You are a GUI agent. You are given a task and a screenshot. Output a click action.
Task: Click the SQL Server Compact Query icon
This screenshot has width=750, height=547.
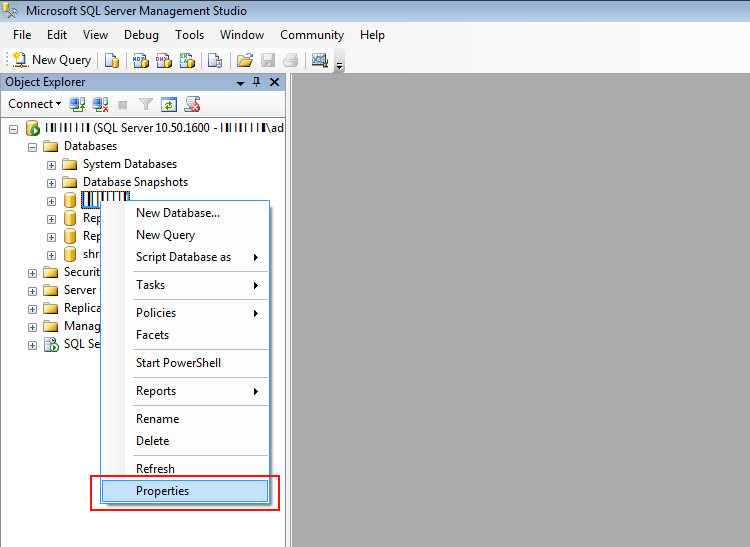click(x=215, y=60)
